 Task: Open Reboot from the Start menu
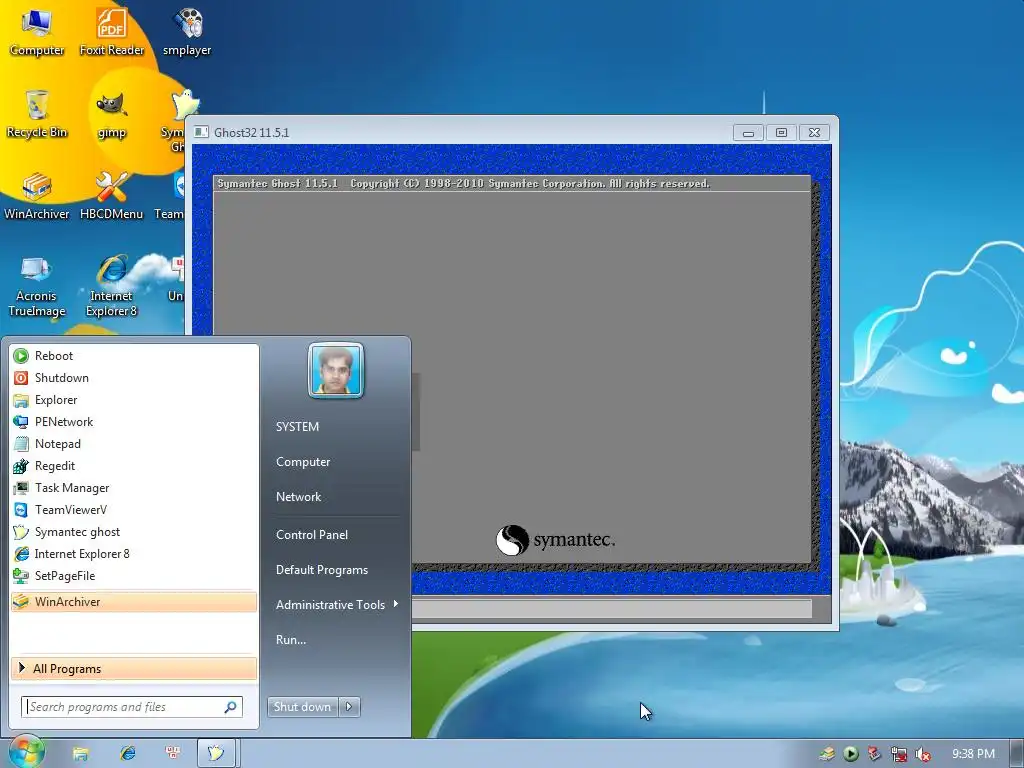click(x=134, y=356)
